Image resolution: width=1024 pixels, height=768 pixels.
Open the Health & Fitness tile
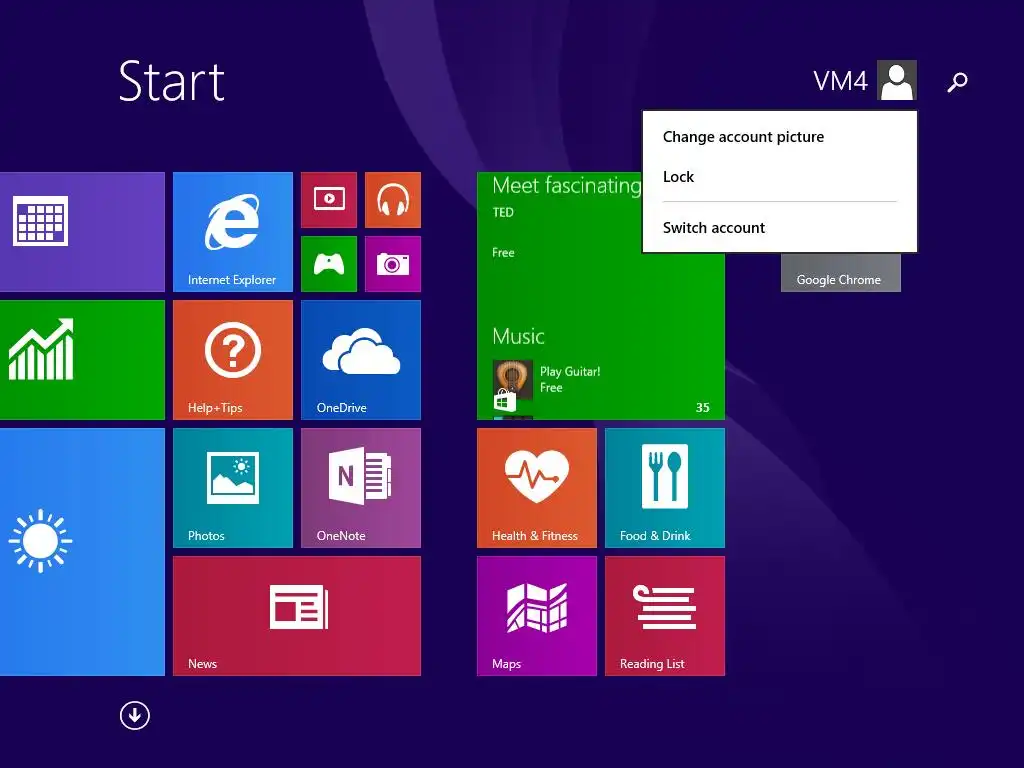537,488
